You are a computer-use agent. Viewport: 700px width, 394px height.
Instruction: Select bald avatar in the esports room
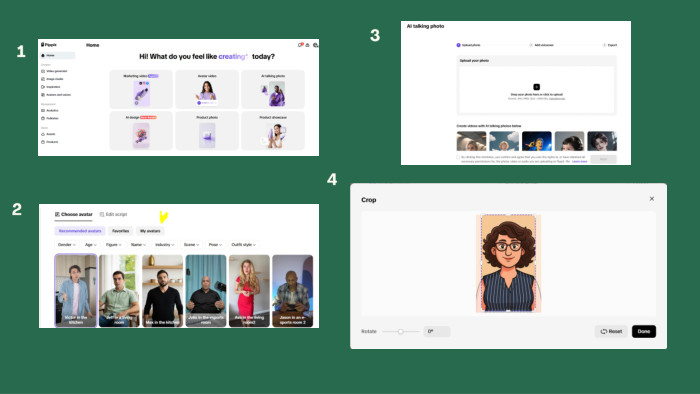(206, 291)
